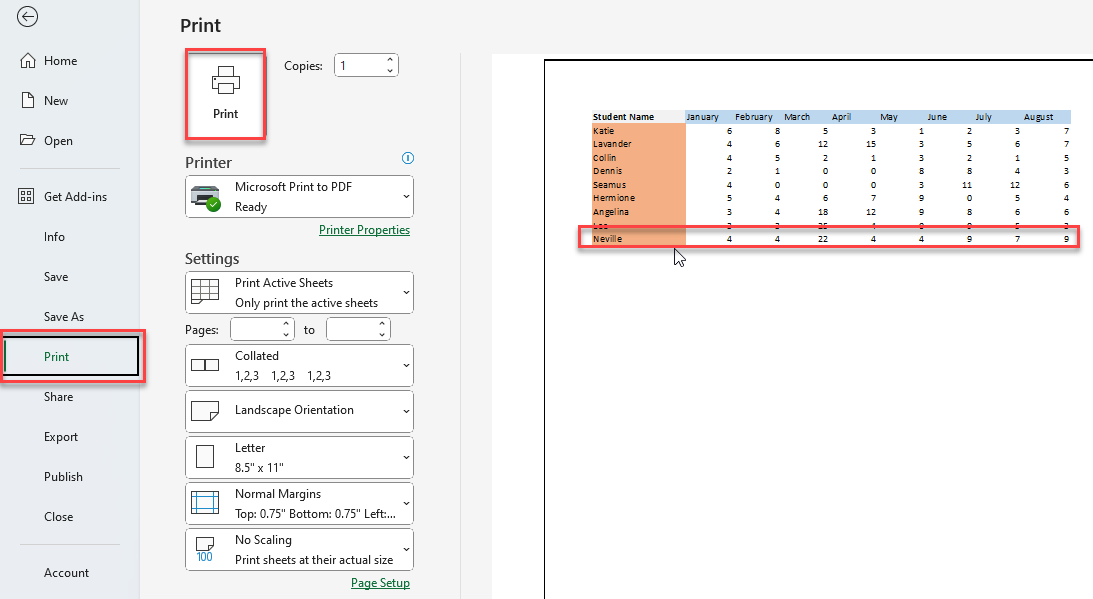Click the Letter paper size icon
The image size is (1093, 599).
coord(205,457)
